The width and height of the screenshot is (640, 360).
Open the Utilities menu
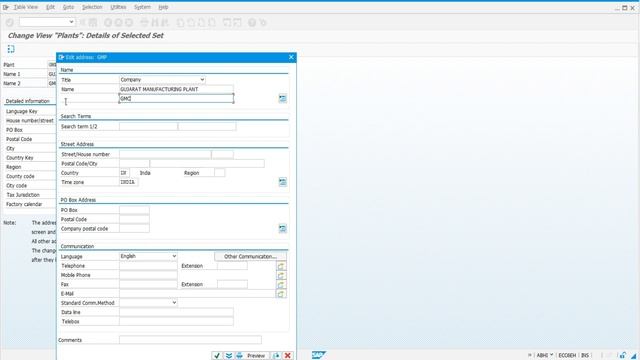coord(118,7)
